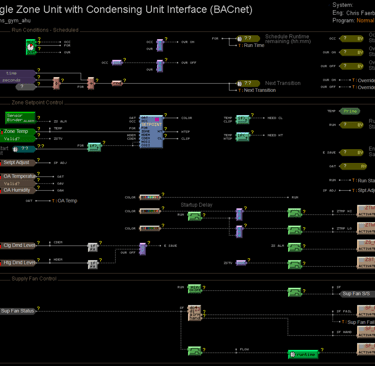Select the blue SETPOINT microblock
Image resolution: width=375 pixels, height=366 pixels.
coord(151,132)
